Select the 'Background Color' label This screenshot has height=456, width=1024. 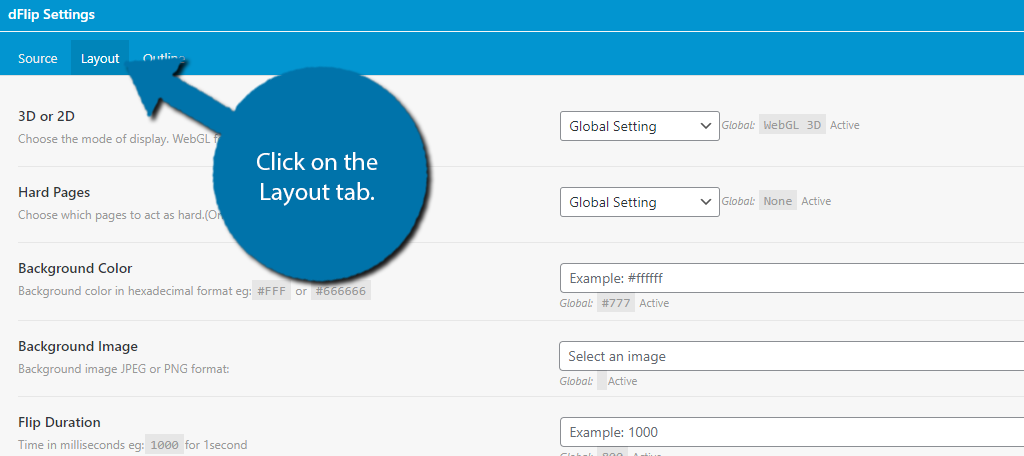pos(75,269)
